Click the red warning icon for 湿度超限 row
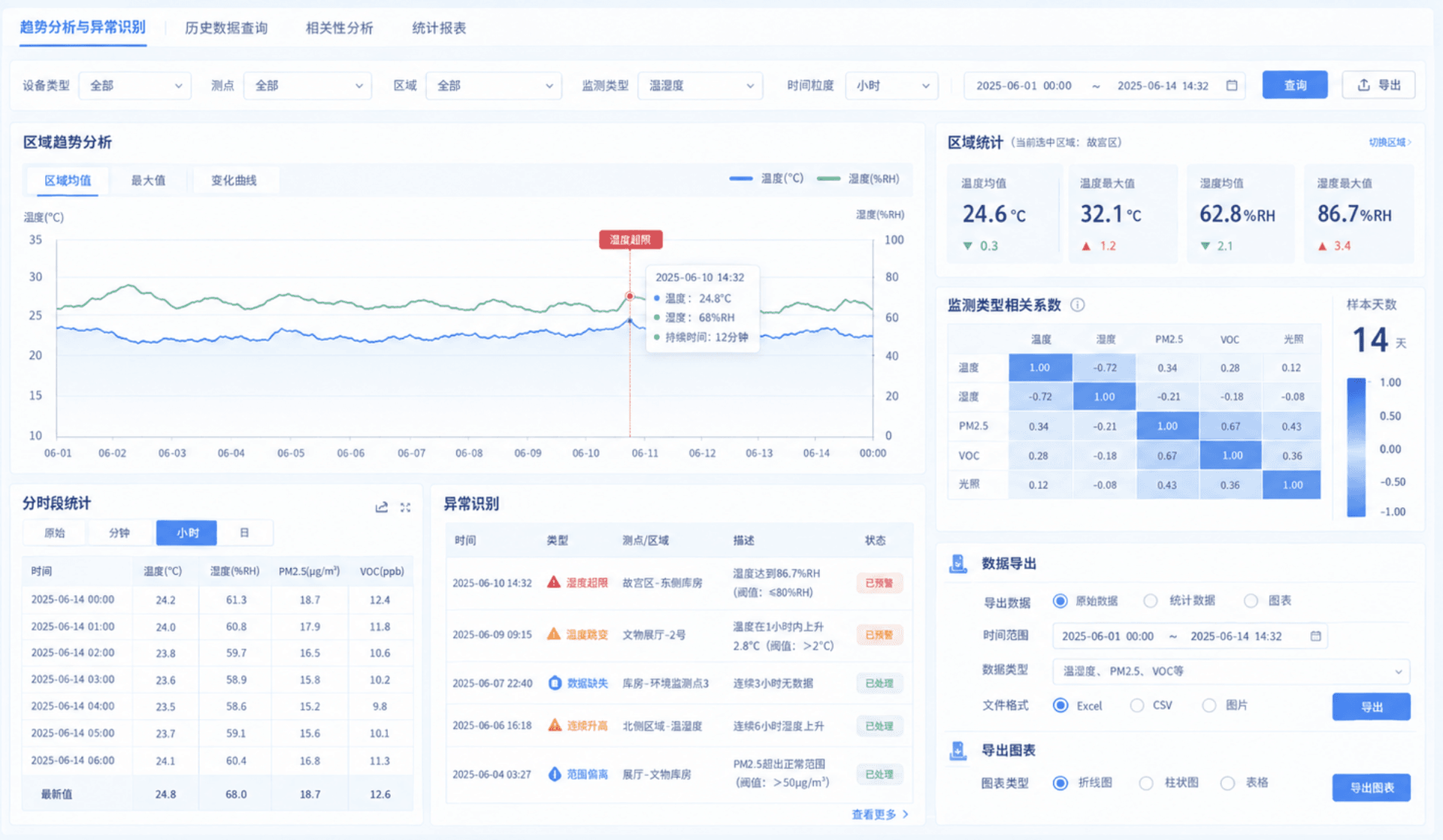This screenshot has width=1443, height=840. tap(554, 582)
